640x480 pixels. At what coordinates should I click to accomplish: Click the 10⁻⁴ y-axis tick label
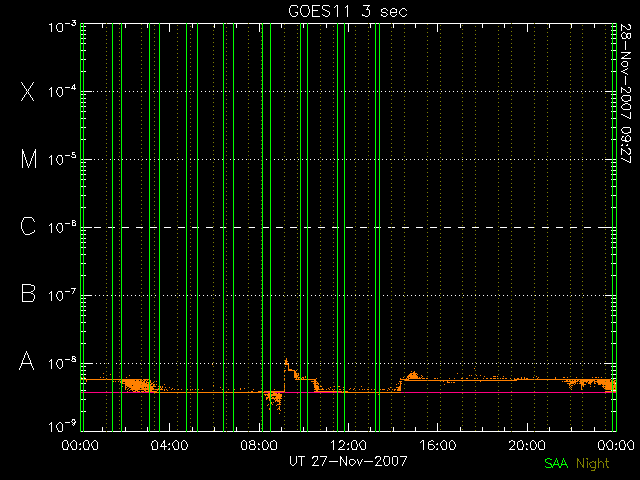click(62, 91)
